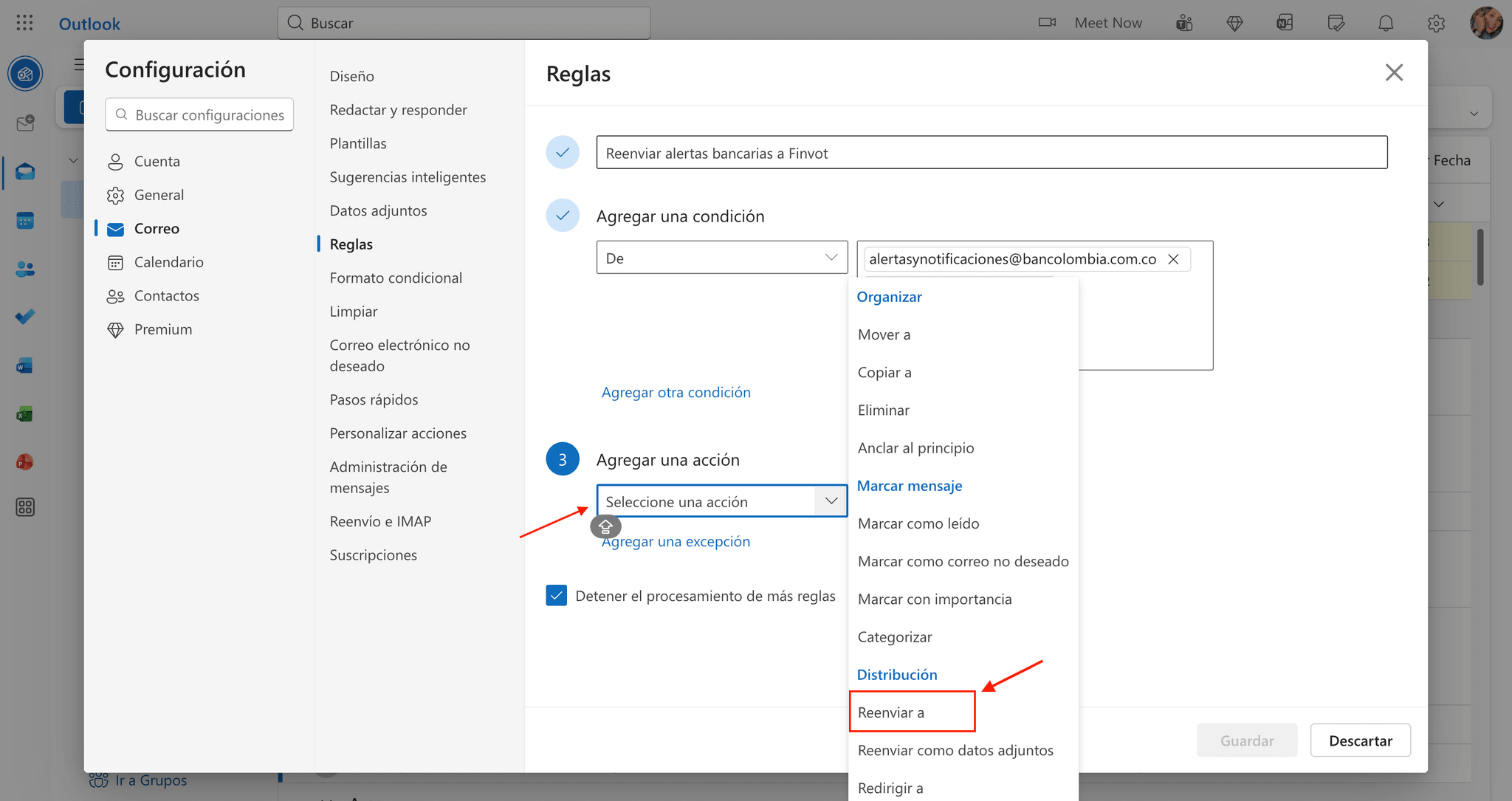This screenshot has width=1512, height=801.
Task: Choose Marcar como leído action
Action: coord(963,523)
